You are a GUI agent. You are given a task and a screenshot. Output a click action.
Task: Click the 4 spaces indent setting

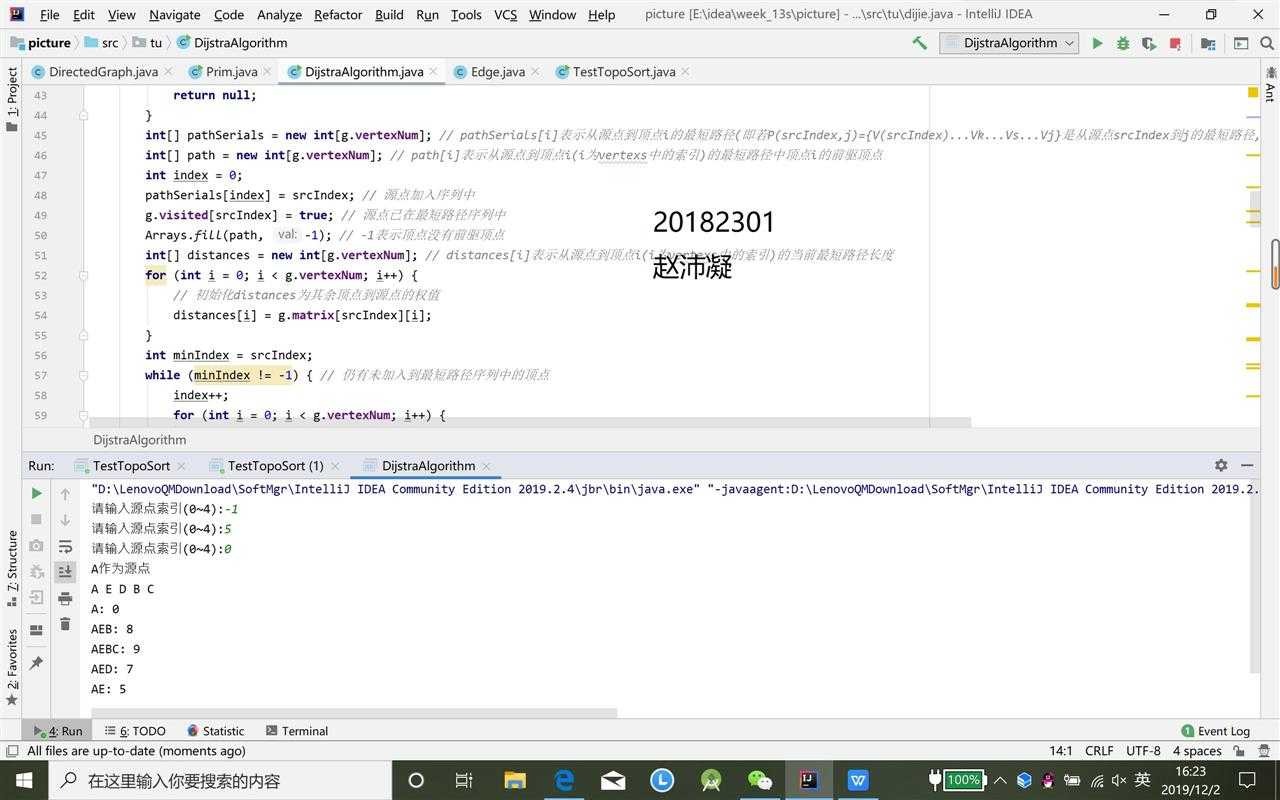[1197, 751]
